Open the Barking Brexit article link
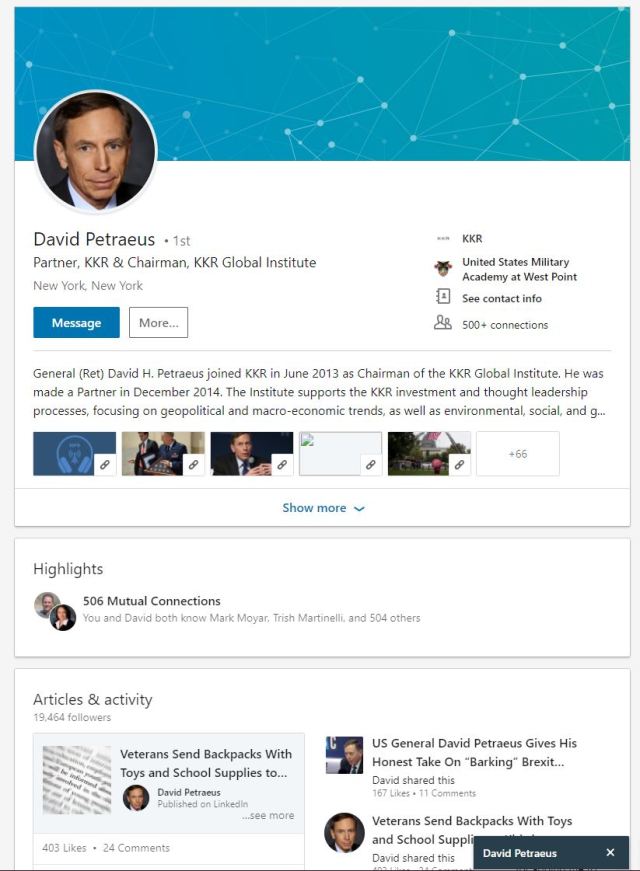This screenshot has height=871, width=640. [474, 752]
